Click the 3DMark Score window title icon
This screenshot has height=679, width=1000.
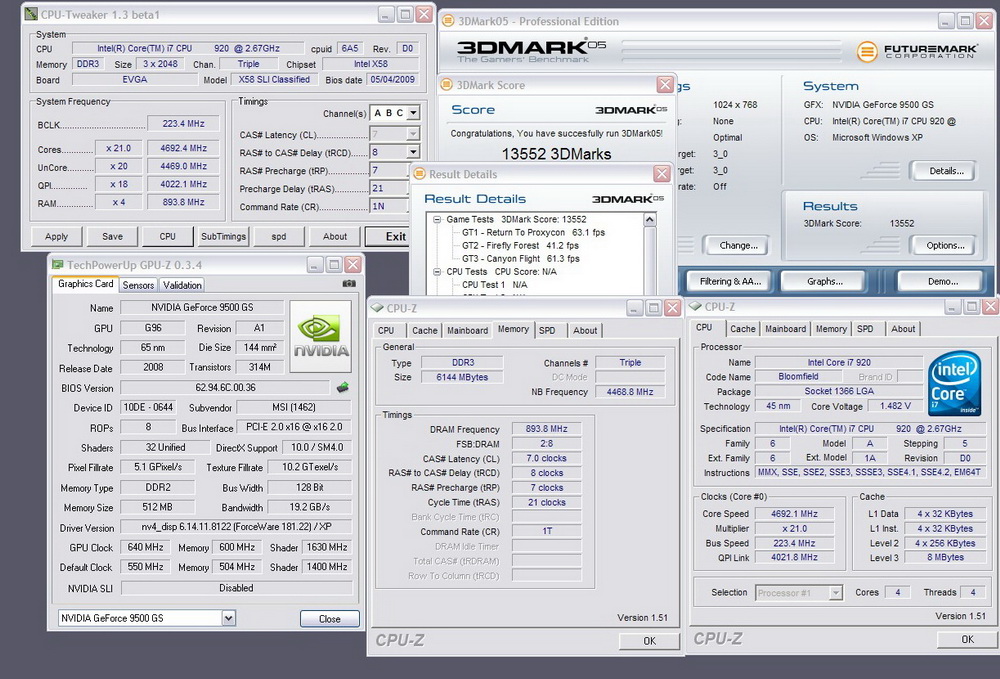coord(447,85)
